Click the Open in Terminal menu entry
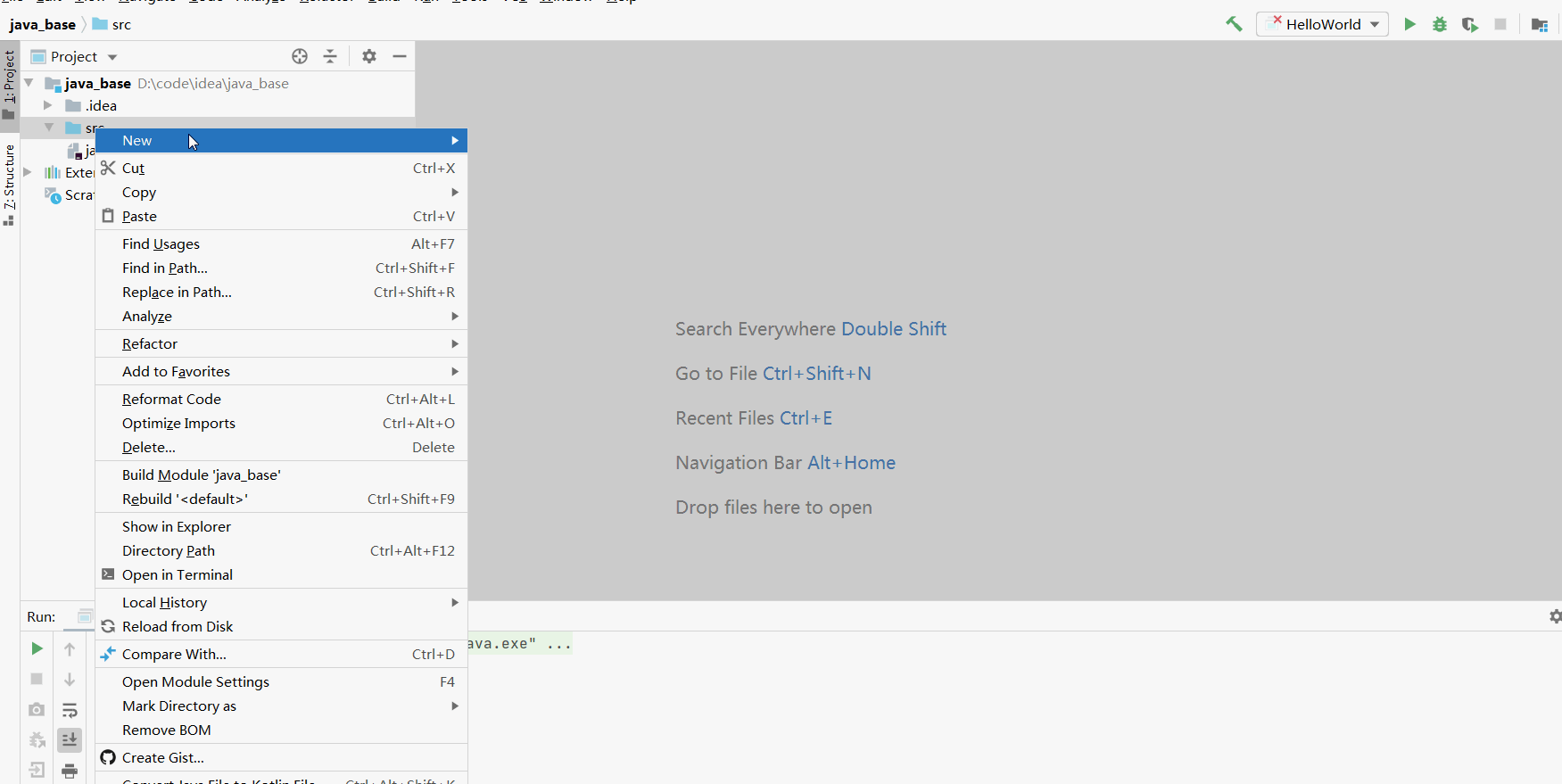The height and width of the screenshot is (784, 1562). pyautogui.click(x=281, y=575)
